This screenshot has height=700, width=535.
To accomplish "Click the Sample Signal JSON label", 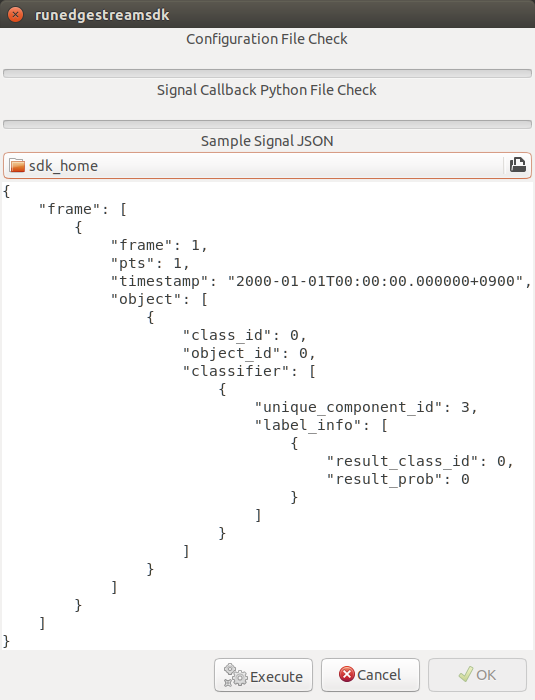I will pos(267,141).
